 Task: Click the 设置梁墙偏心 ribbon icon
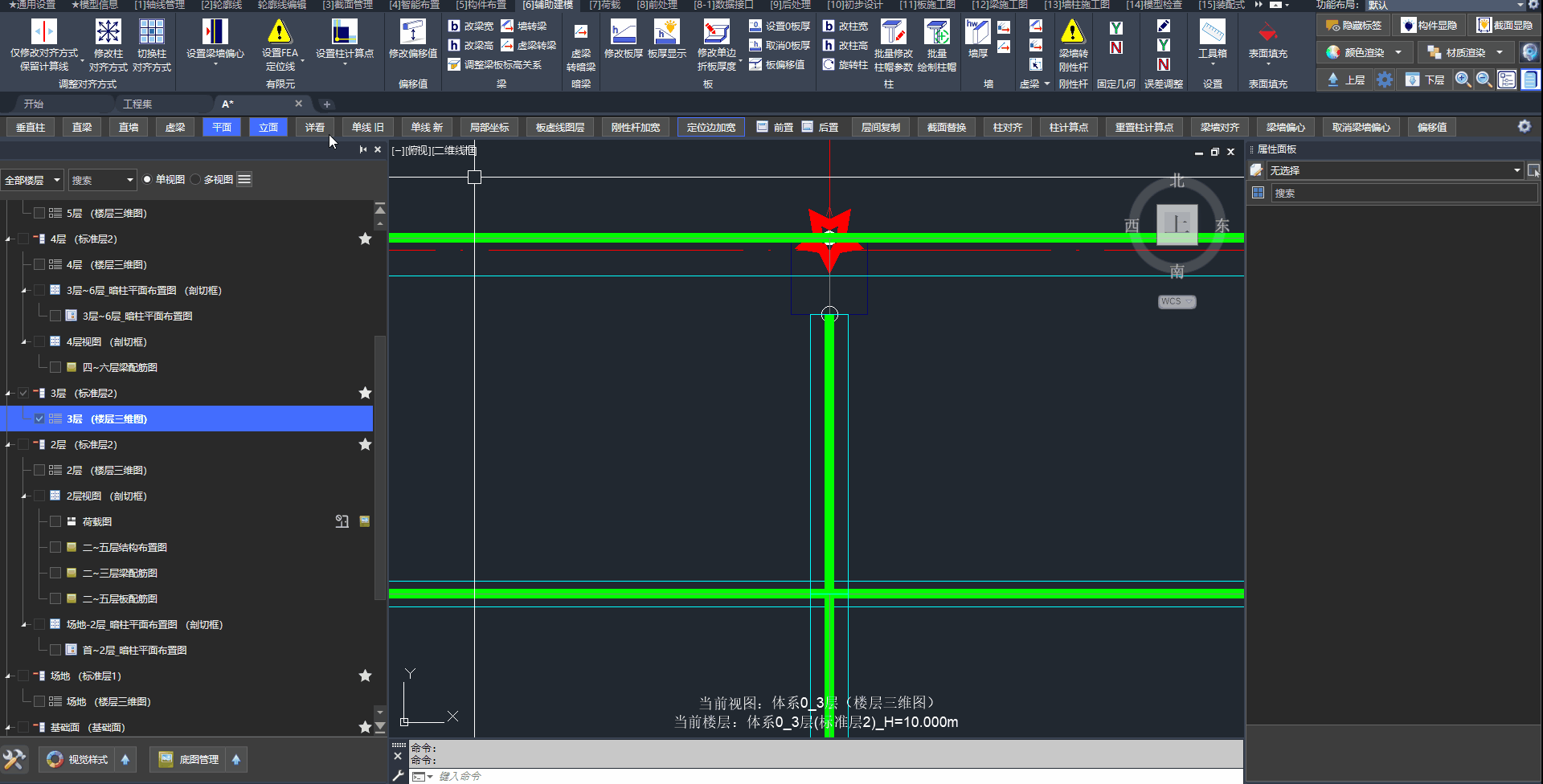[215, 32]
